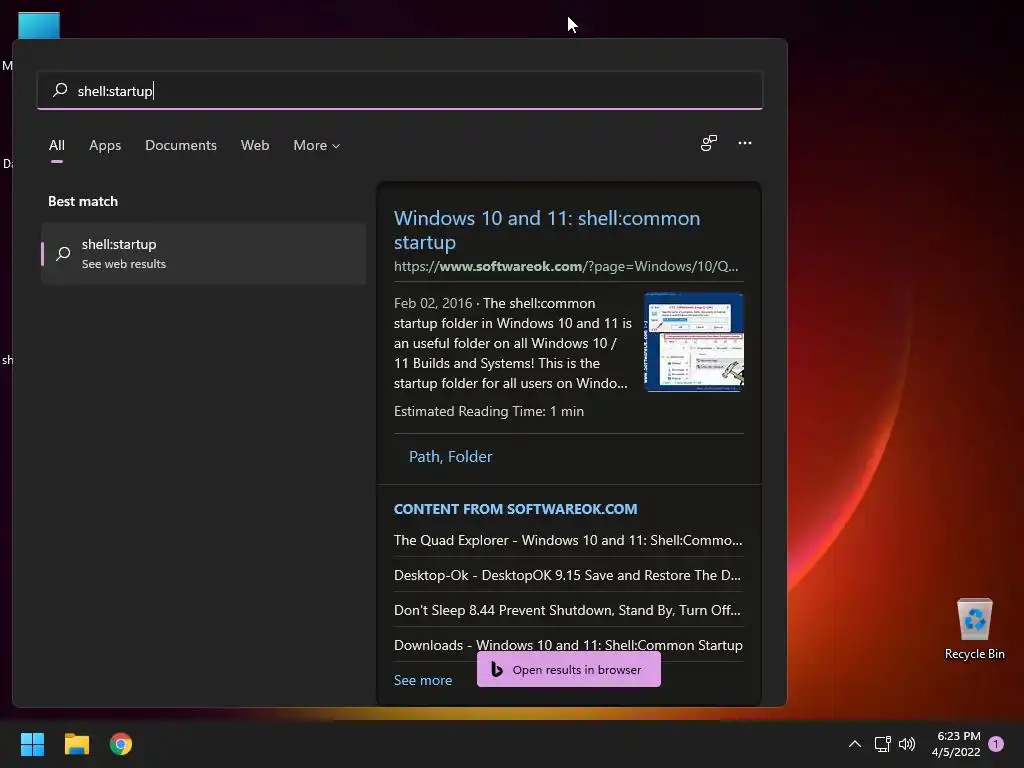Switch to the Web tab
1024x768 pixels.
point(255,145)
